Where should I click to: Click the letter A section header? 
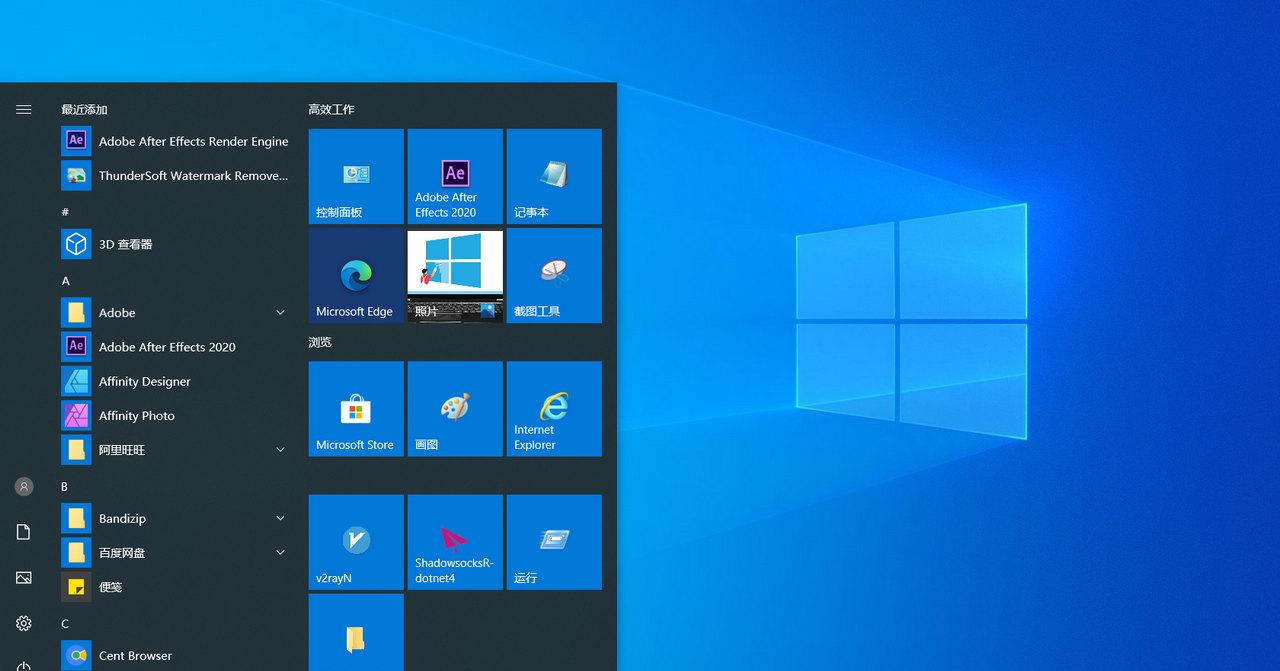(66, 281)
